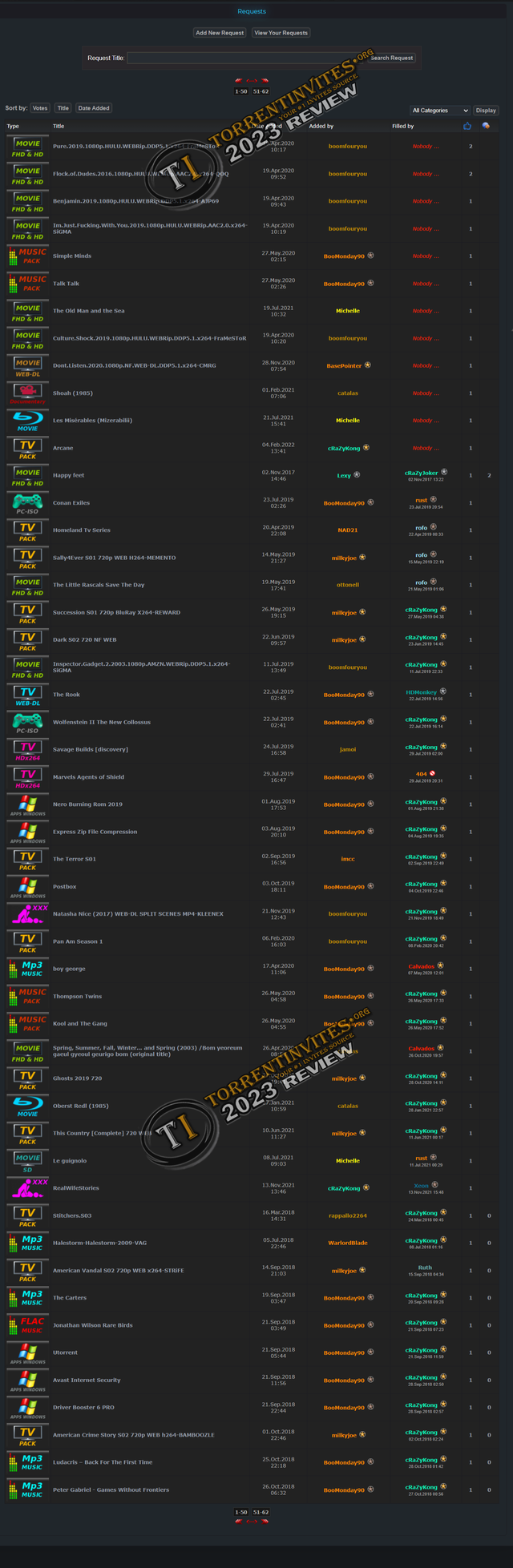Click the comments column header icon
Image resolution: width=513 pixels, height=1568 pixels.
(486, 126)
